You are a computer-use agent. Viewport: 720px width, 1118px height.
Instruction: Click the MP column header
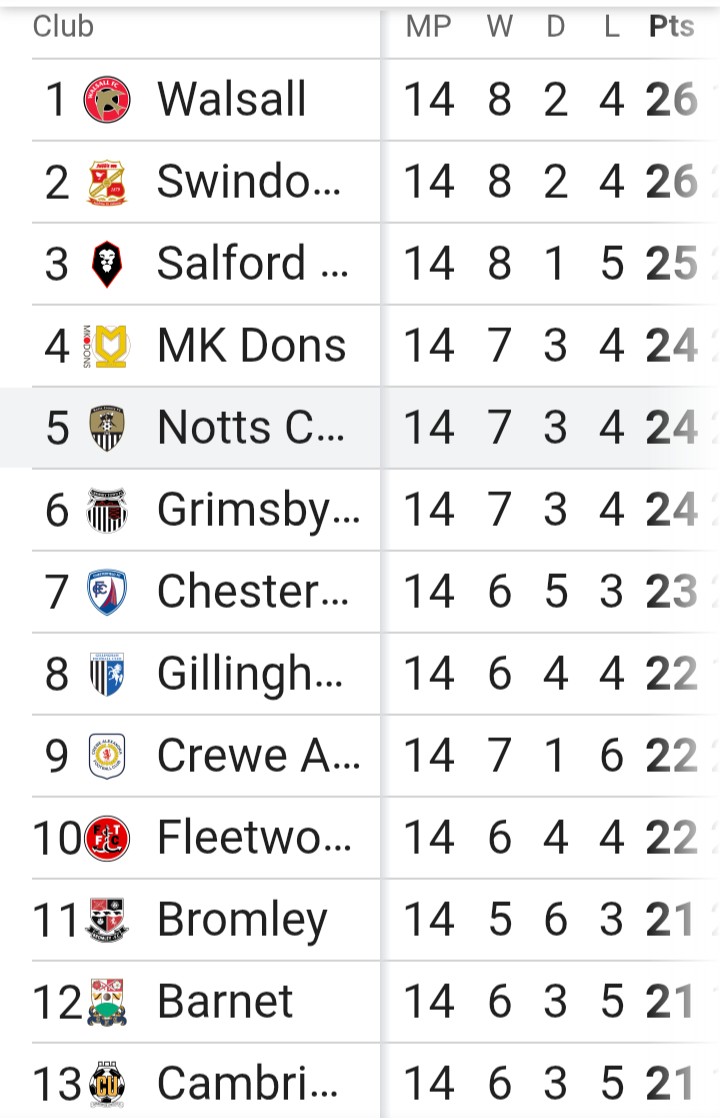[428, 27]
